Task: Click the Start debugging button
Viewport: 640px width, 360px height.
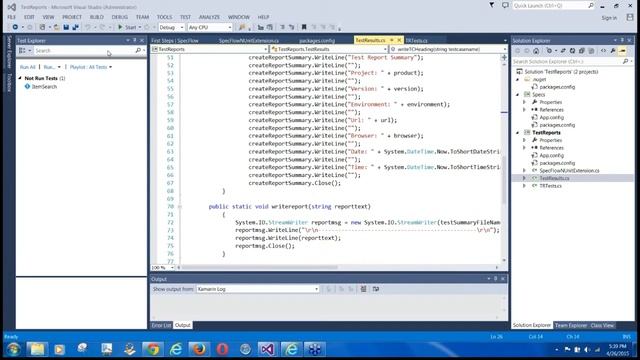Action: [127, 27]
